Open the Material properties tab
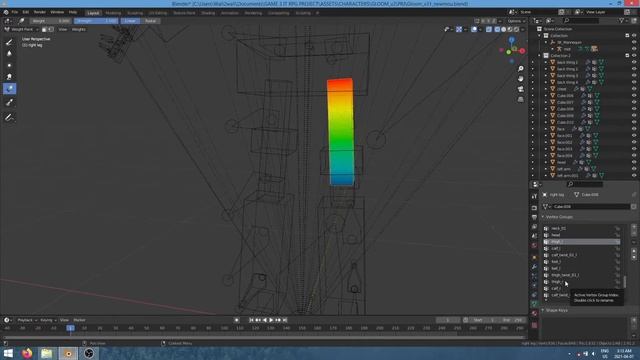The height and width of the screenshot is (360, 640). click(x=534, y=313)
